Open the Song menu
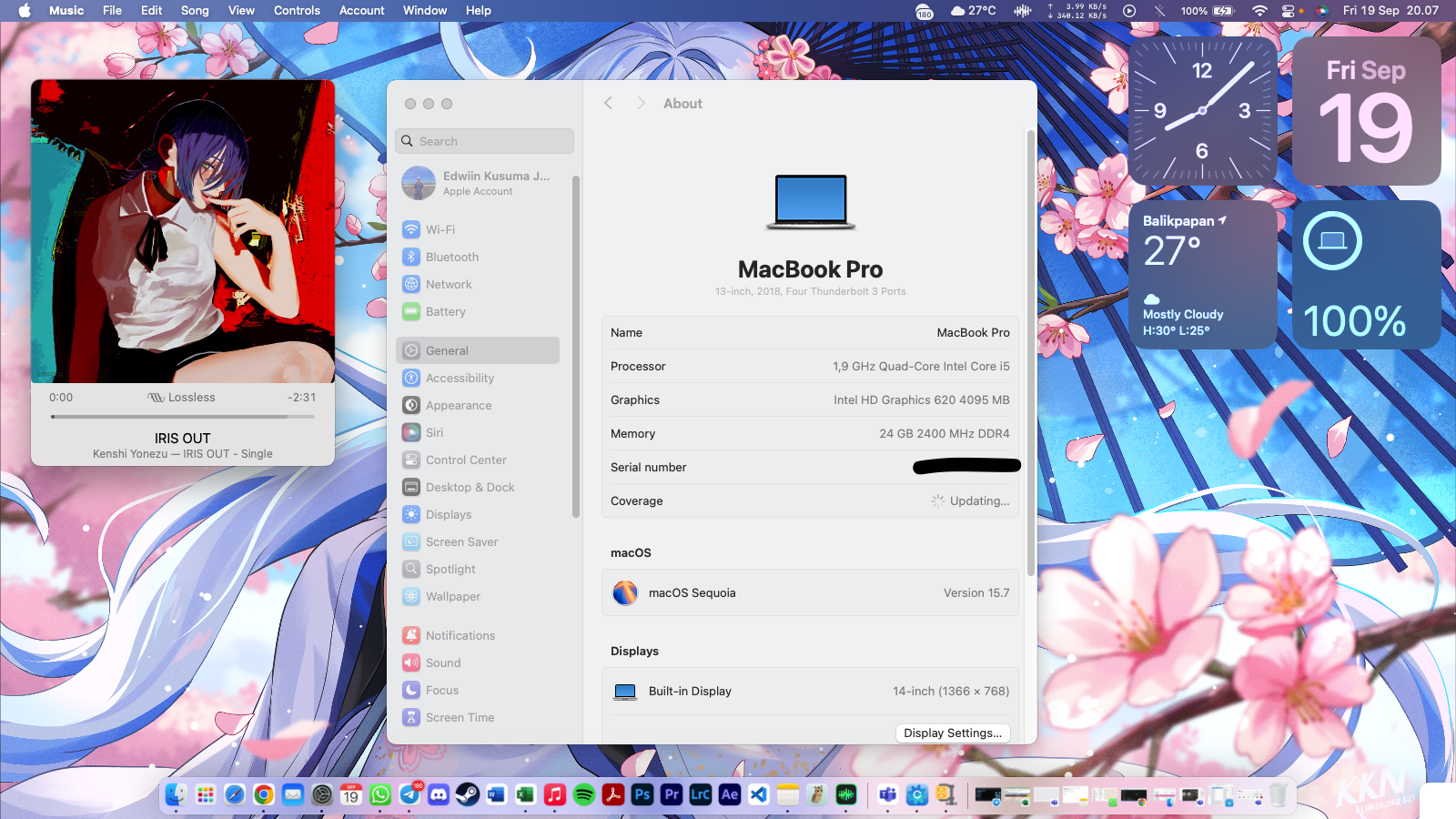Viewport: 1456px width, 819px height. pyautogui.click(x=195, y=11)
